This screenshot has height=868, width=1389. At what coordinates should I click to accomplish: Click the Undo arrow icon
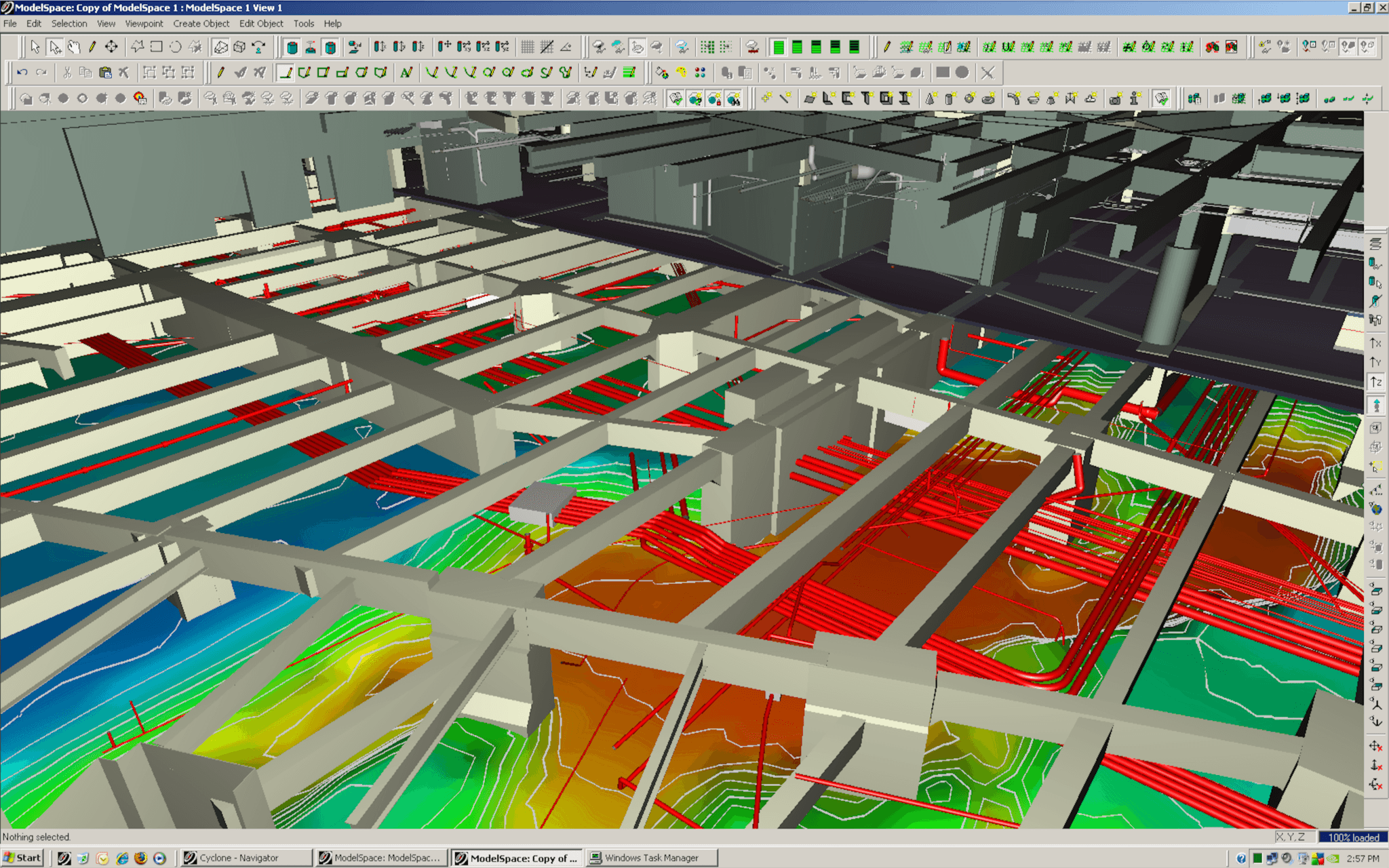22,73
